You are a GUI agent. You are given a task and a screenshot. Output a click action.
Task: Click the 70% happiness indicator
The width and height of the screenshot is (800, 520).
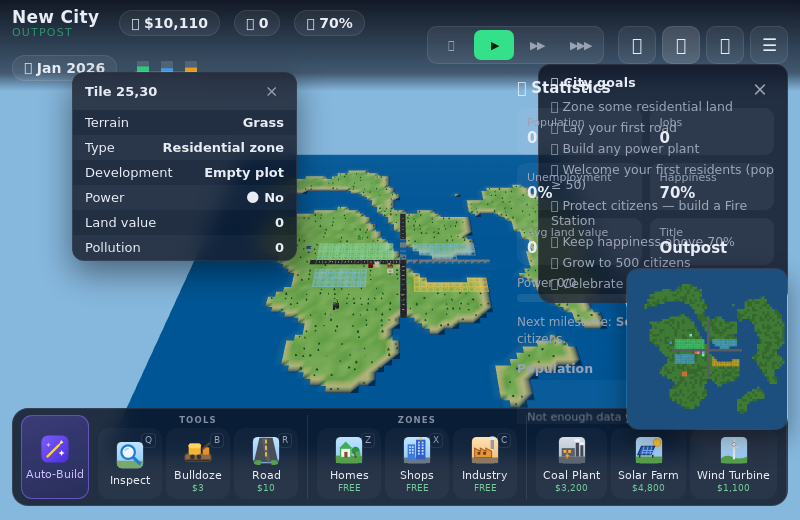[329, 23]
